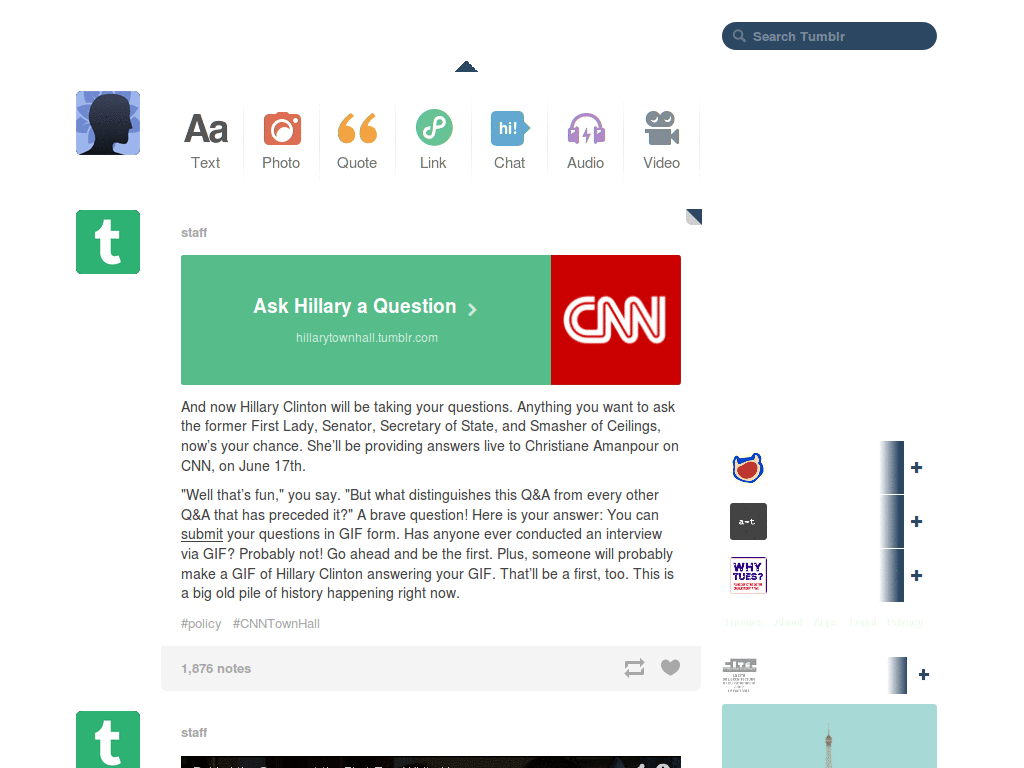Open your profile avatar with head silhouette
Image resolution: width=1024 pixels, height=768 pixels.
pos(108,123)
